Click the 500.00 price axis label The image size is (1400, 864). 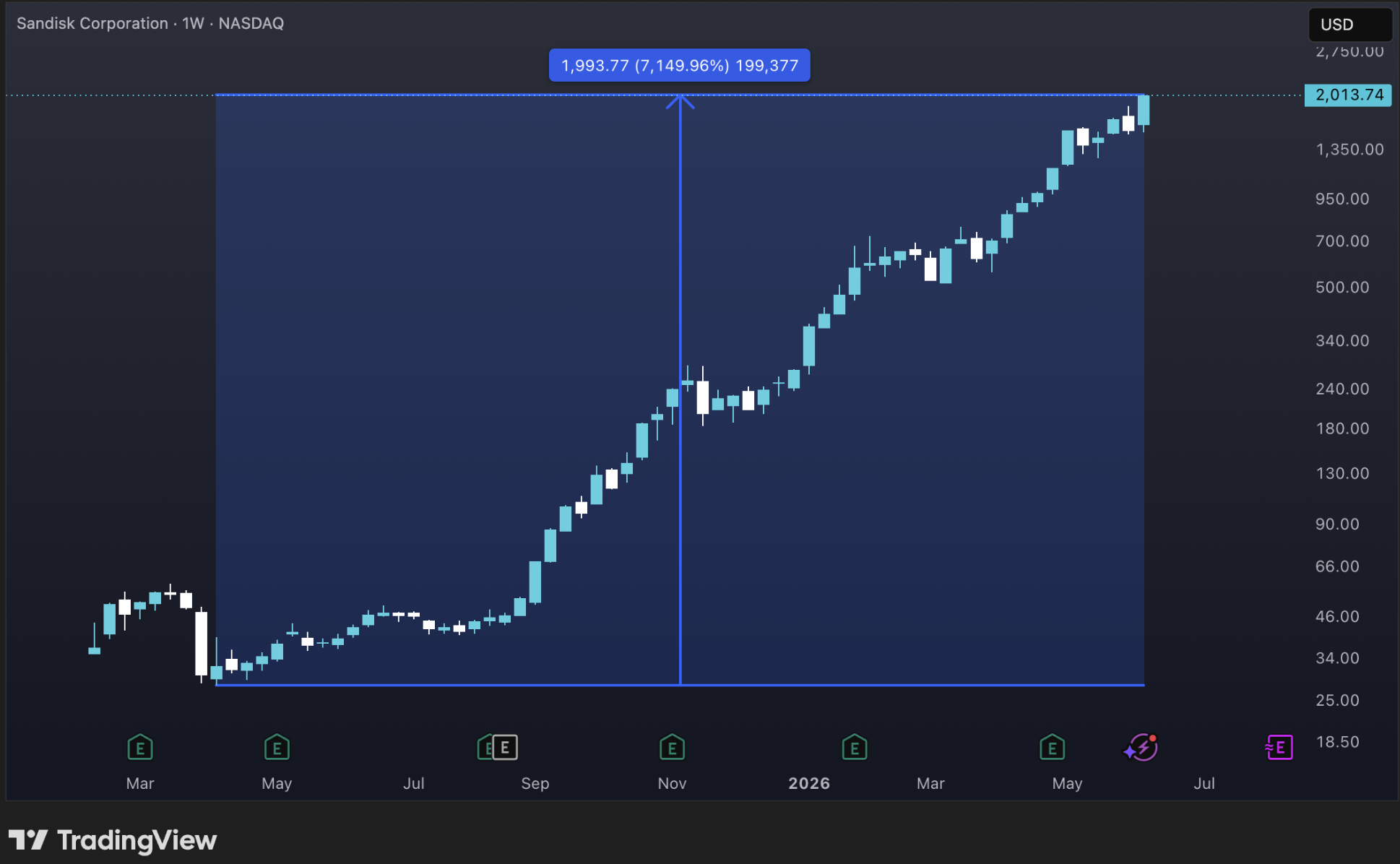click(1342, 288)
